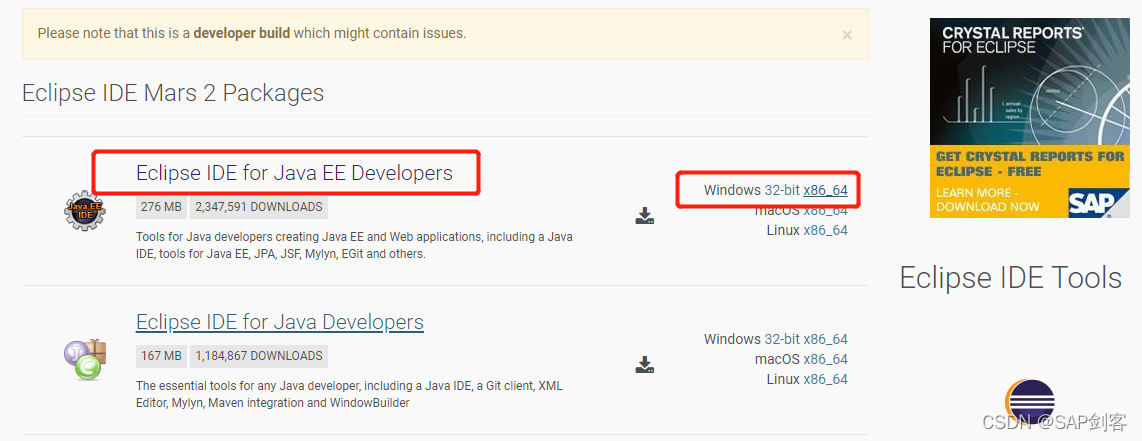The height and width of the screenshot is (441, 1142).
Task: Click the Java Developers package icon
Action: point(84,359)
